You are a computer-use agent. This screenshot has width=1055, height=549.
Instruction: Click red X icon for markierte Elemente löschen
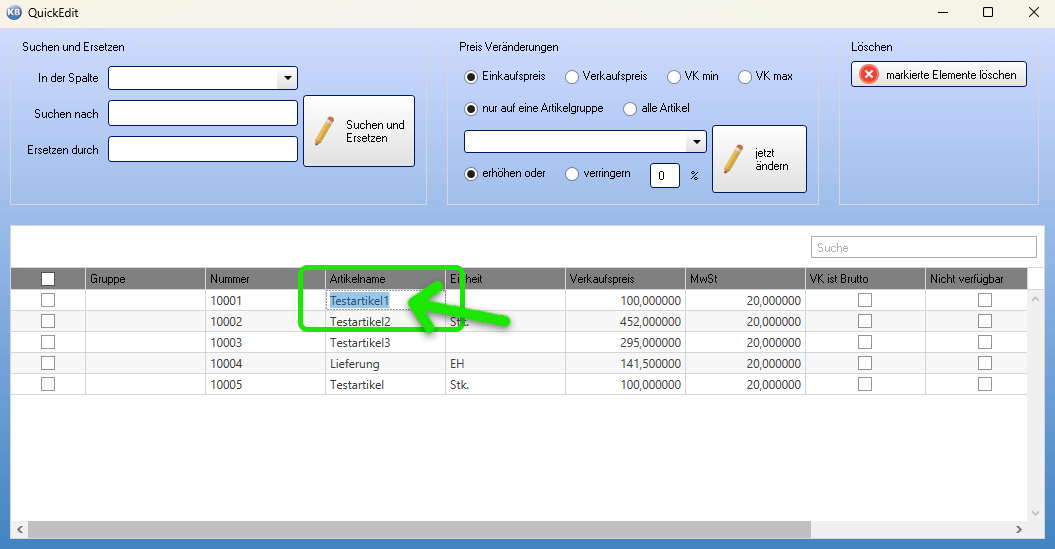coord(870,75)
